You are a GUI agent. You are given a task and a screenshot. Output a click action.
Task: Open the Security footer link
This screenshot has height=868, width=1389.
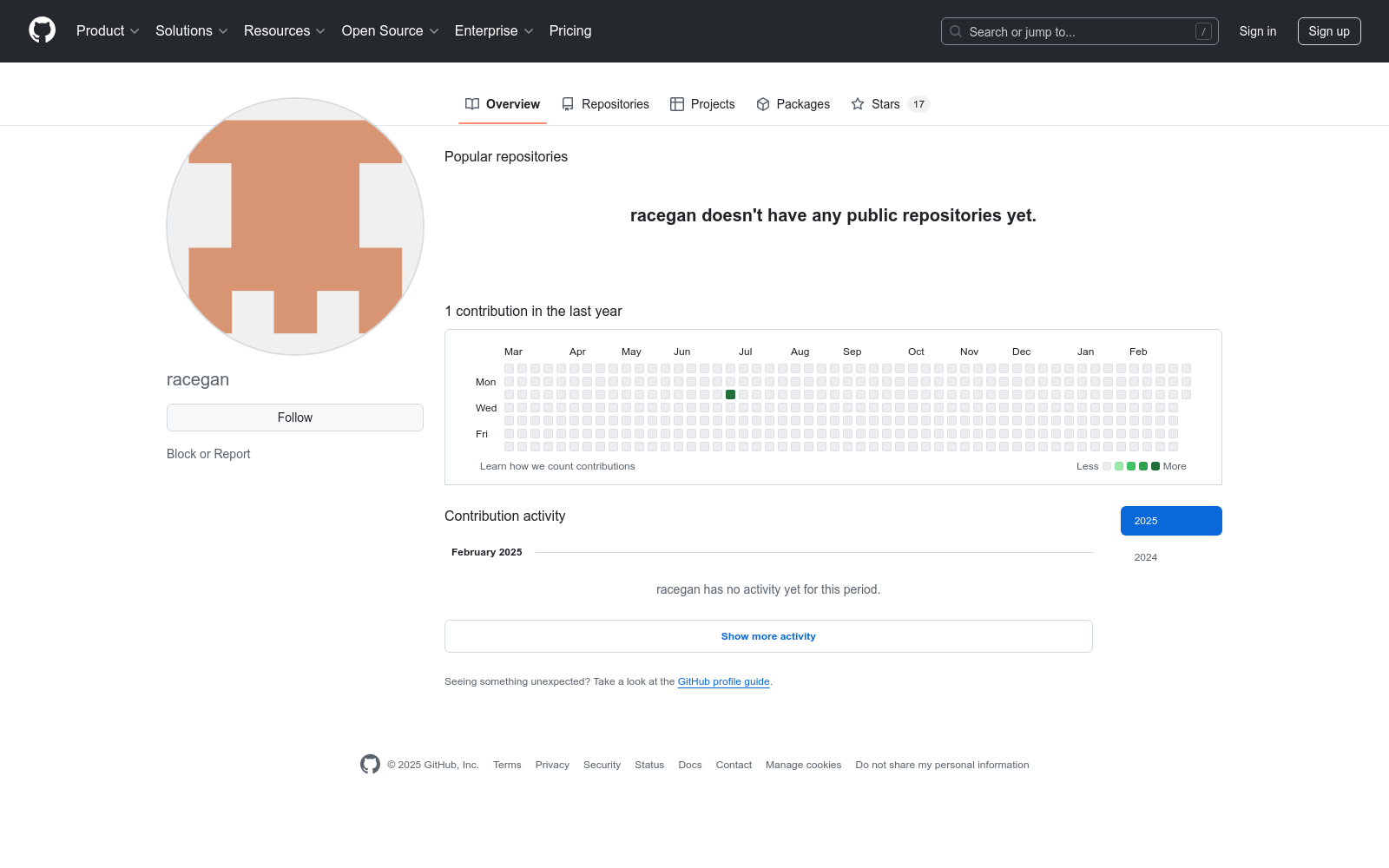602,765
